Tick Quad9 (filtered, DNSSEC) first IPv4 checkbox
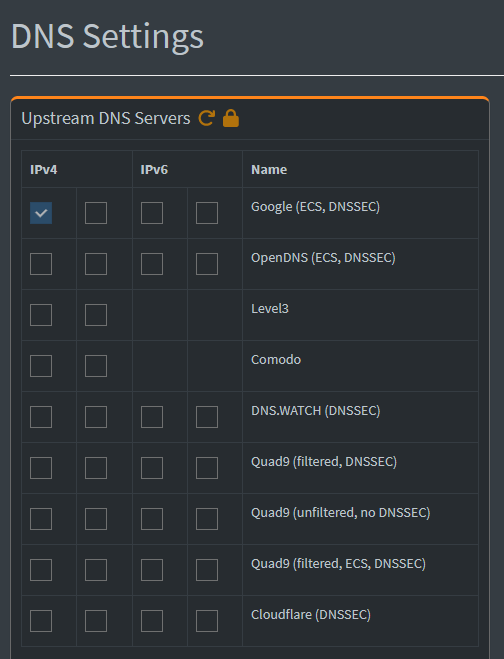 point(41,468)
